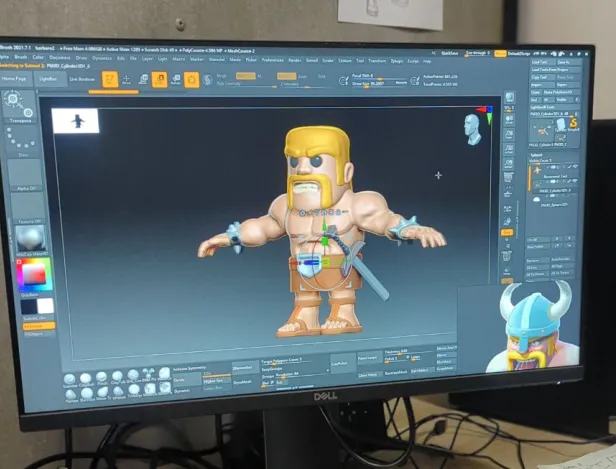Screen dimensions: 616x469
Task: Open the Dots stroke picker
Action: tap(22, 141)
